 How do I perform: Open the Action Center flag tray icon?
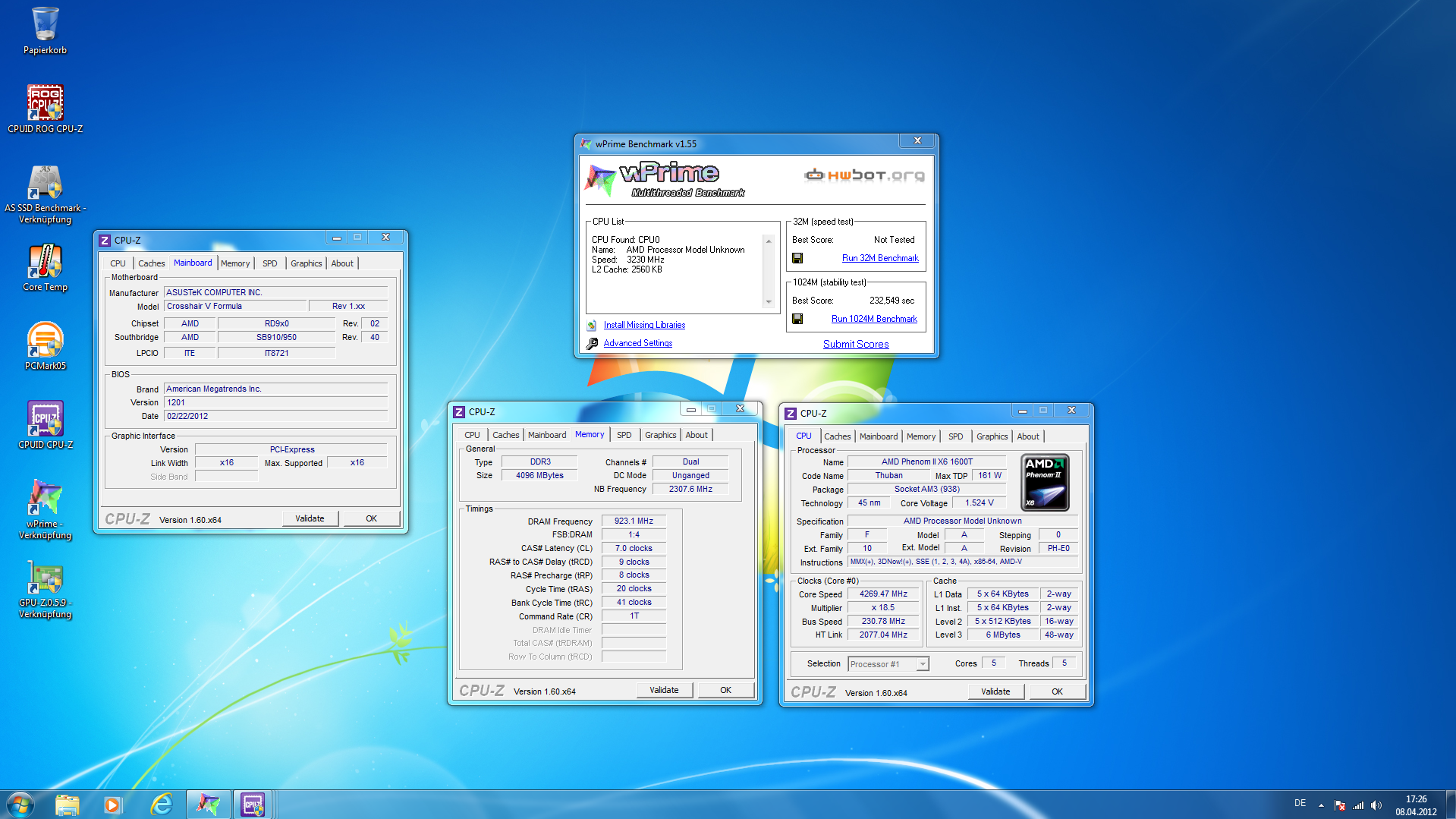click(x=1340, y=805)
